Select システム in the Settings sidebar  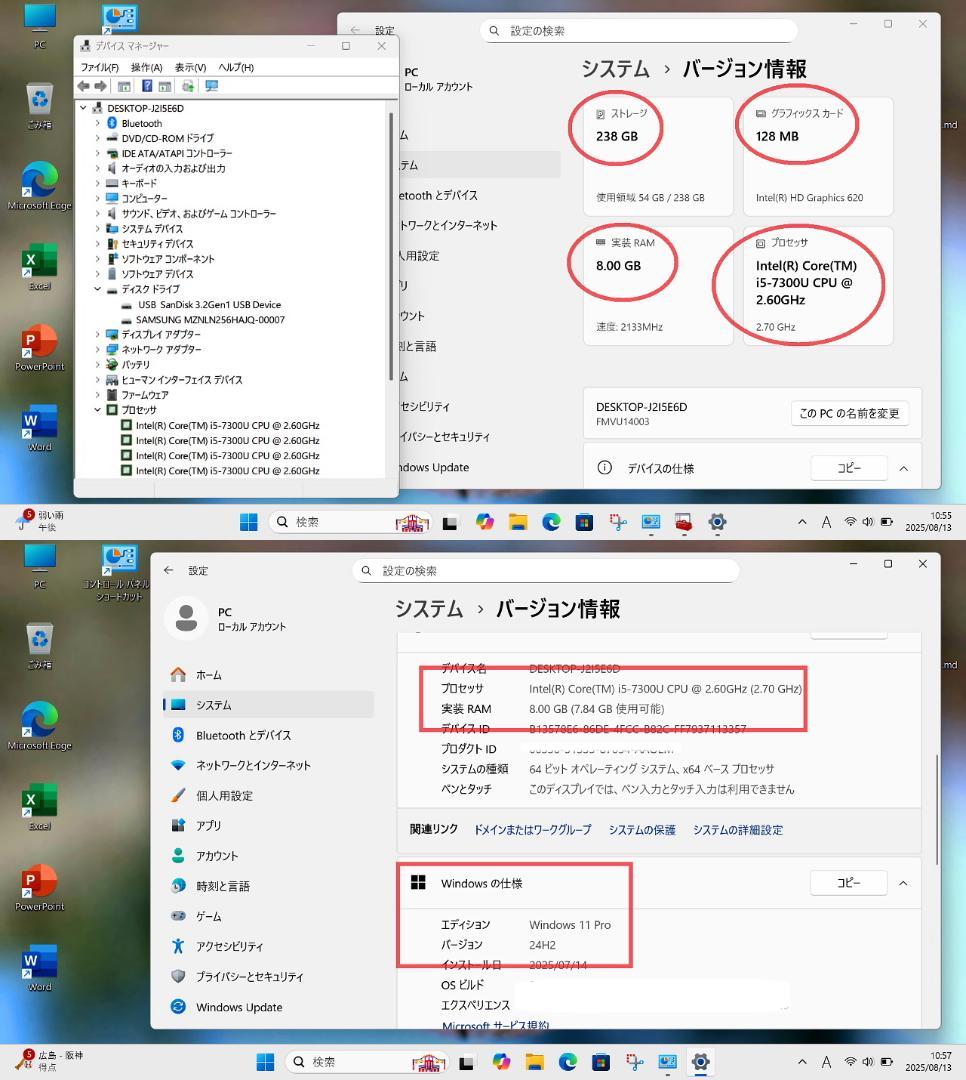(212, 705)
